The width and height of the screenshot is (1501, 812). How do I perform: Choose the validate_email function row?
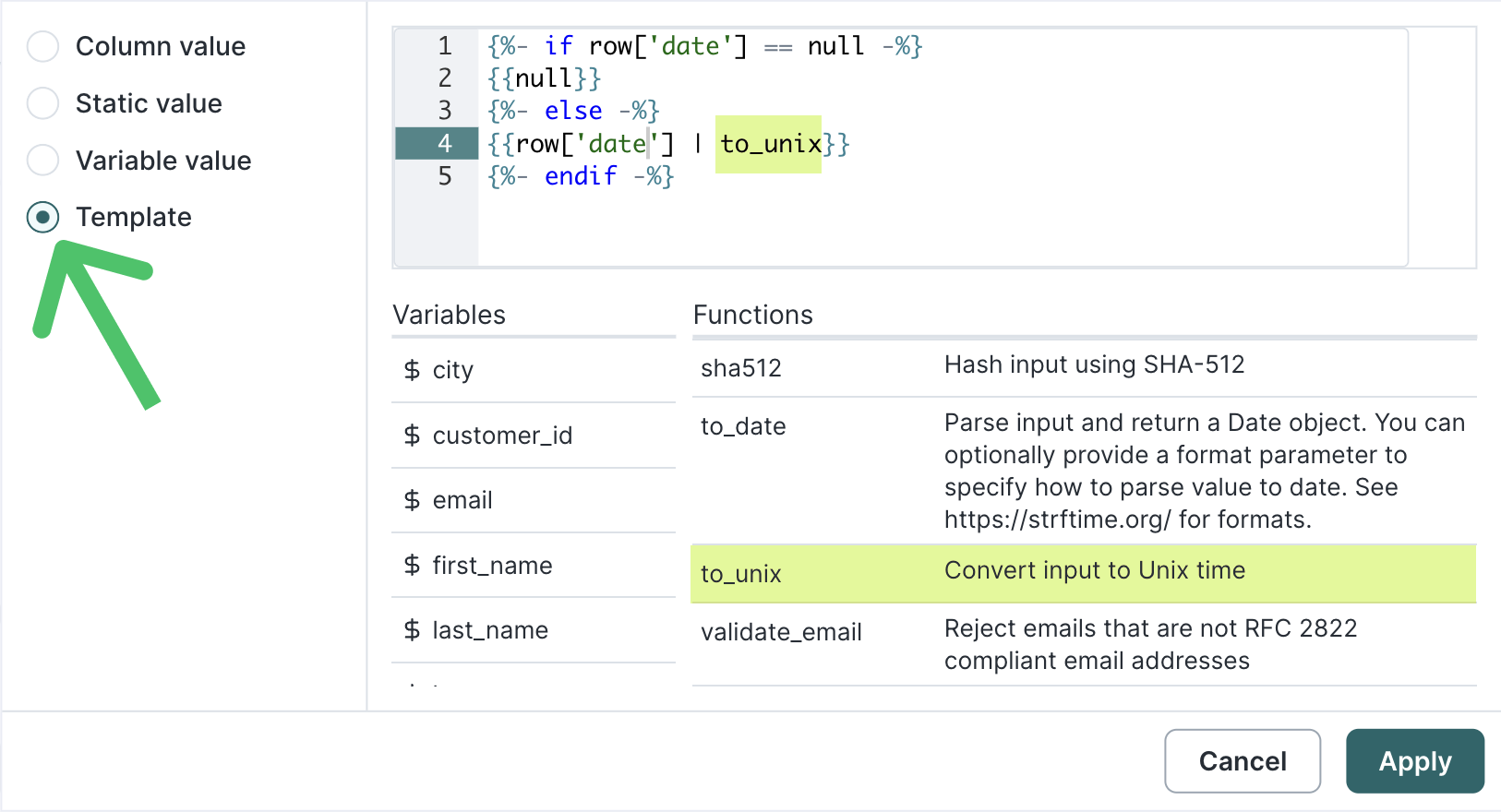[x=1084, y=645]
